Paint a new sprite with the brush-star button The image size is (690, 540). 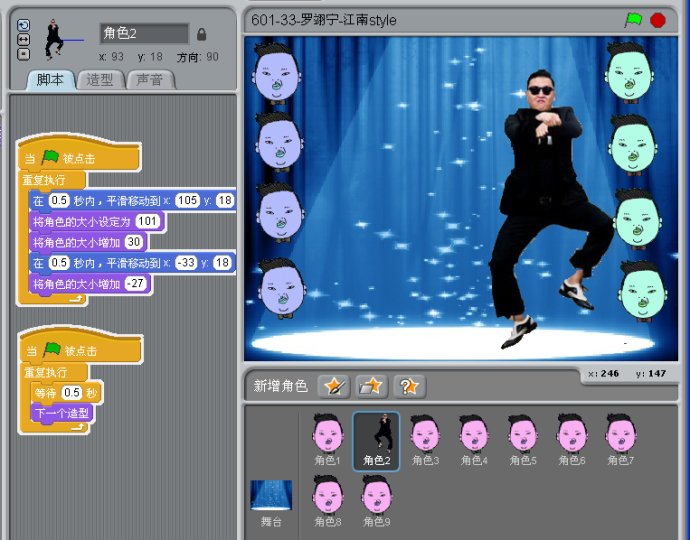[x=334, y=386]
